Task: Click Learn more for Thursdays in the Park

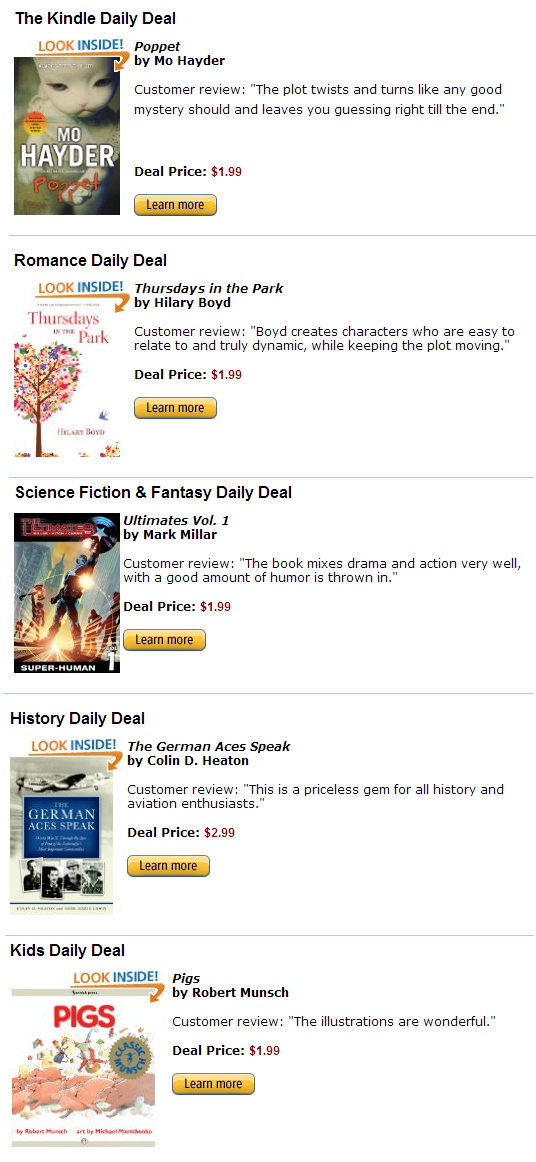Action: (175, 408)
